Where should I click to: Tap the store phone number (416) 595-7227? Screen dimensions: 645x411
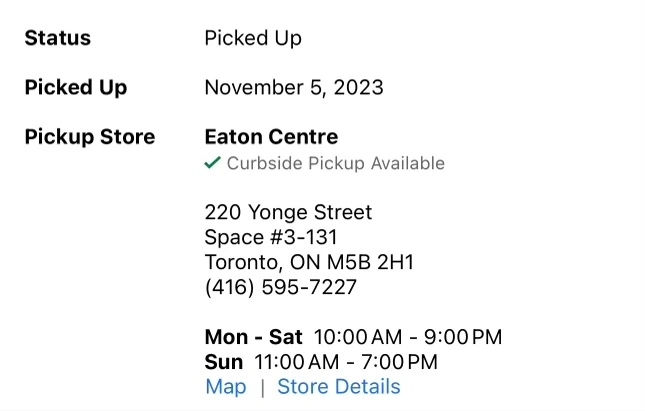pyautogui.click(x=280, y=288)
